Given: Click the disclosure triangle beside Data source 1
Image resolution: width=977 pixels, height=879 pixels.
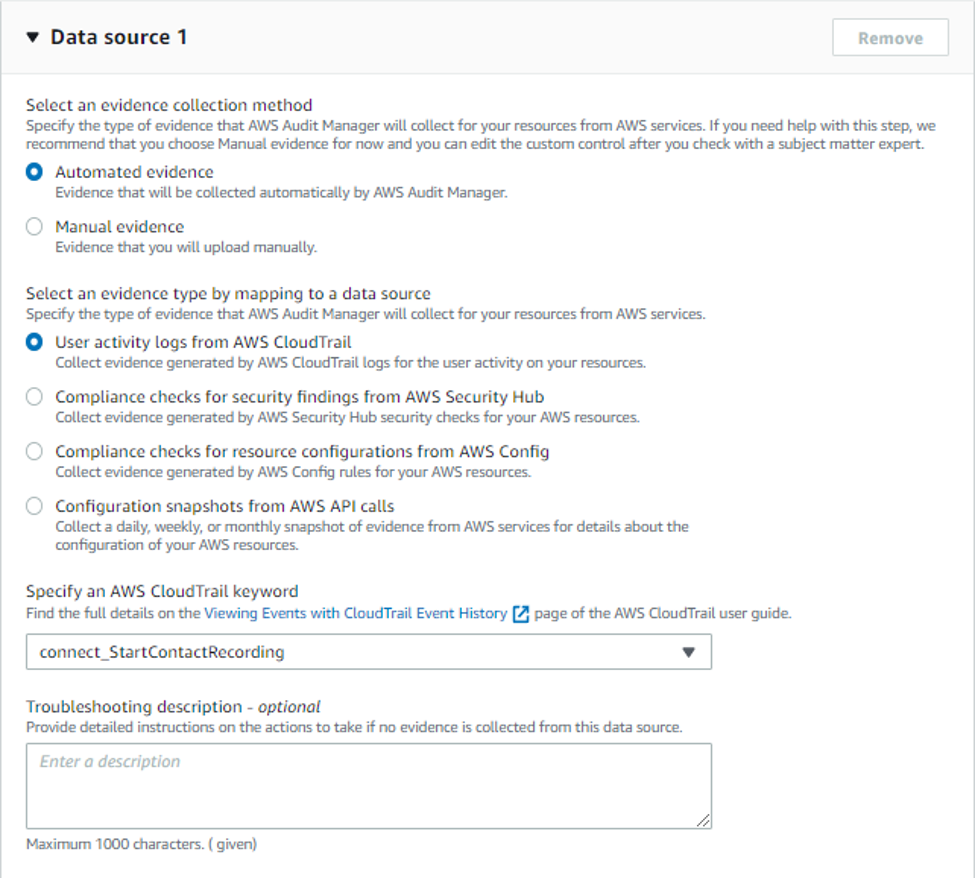Looking at the screenshot, I should pyautogui.click(x=35, y=37).
